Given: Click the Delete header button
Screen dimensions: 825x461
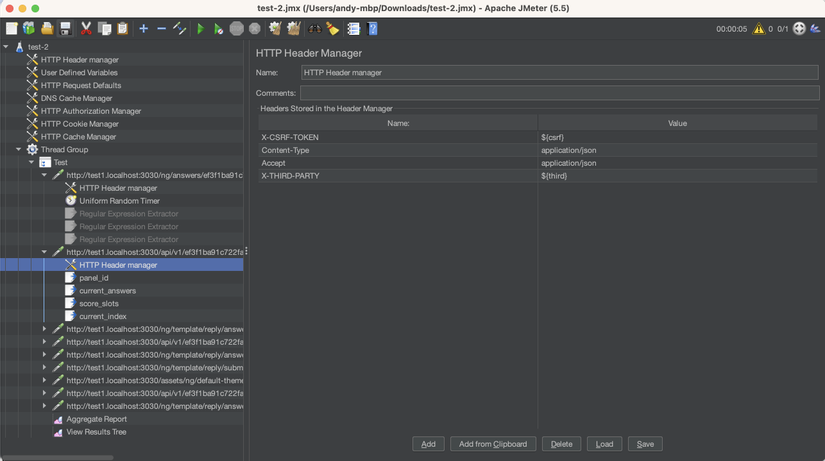Looking at the screenshot, I should [x=561, y=444].
